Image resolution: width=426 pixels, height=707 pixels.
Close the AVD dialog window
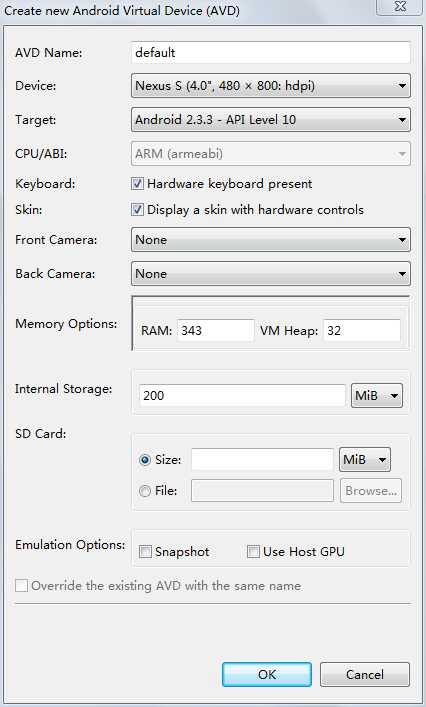[x=400, y=7]
